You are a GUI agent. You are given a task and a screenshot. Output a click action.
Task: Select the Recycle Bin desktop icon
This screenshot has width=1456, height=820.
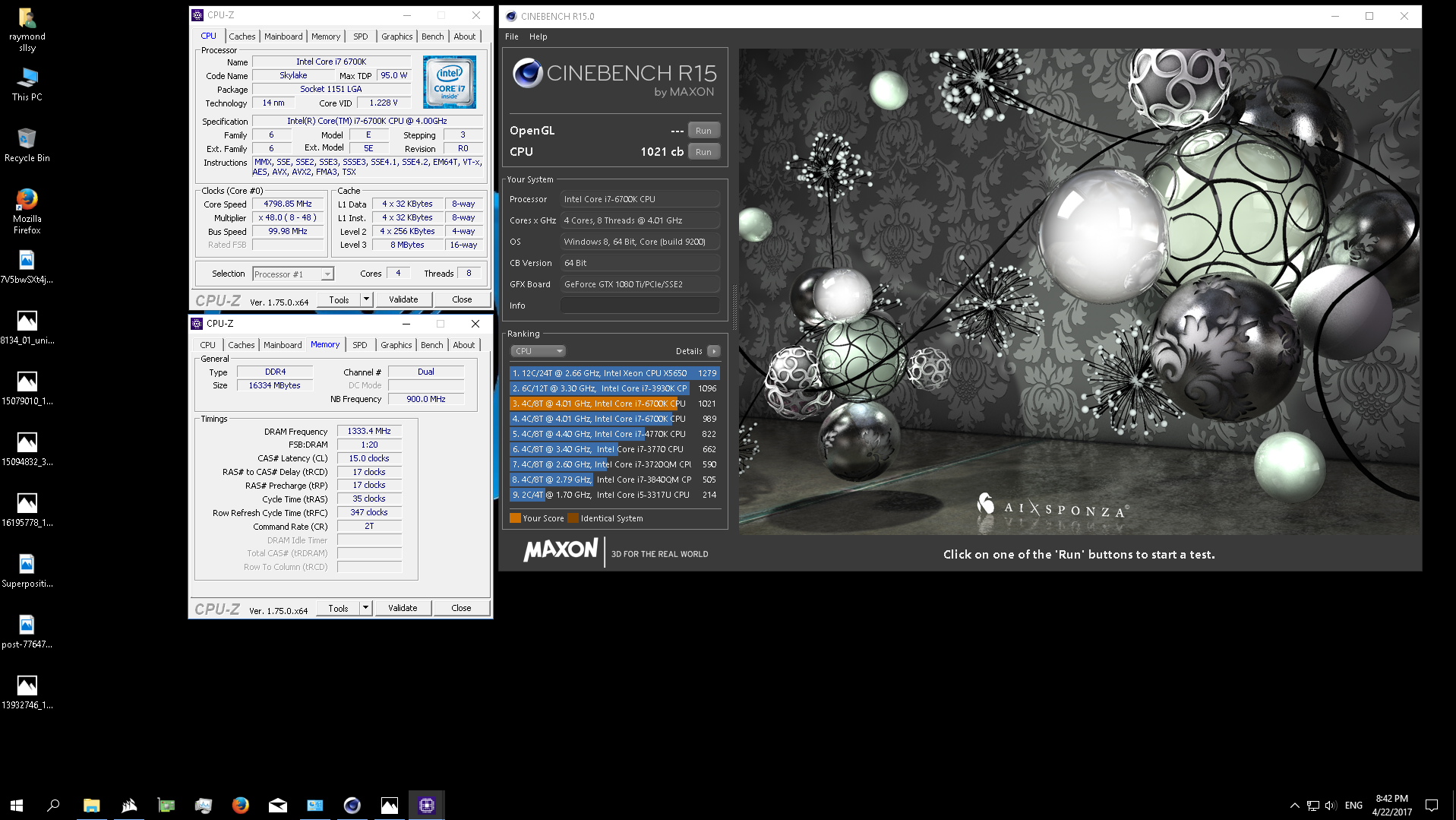point(27,145)
